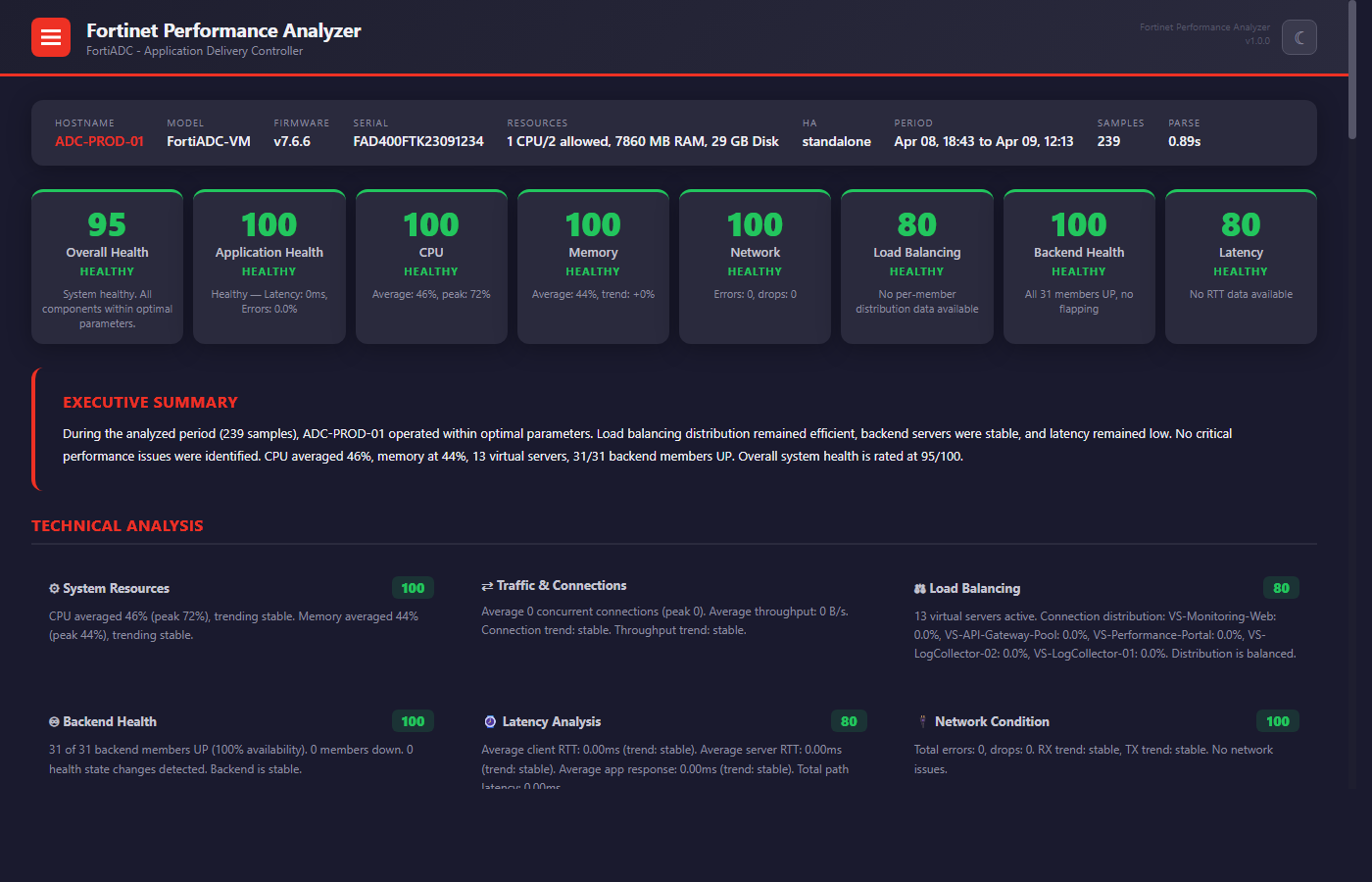This screenshot has width=1372, height=882.
Task: Click the 80 badge on the Load Balancing card
Action: coord(1282,587)
